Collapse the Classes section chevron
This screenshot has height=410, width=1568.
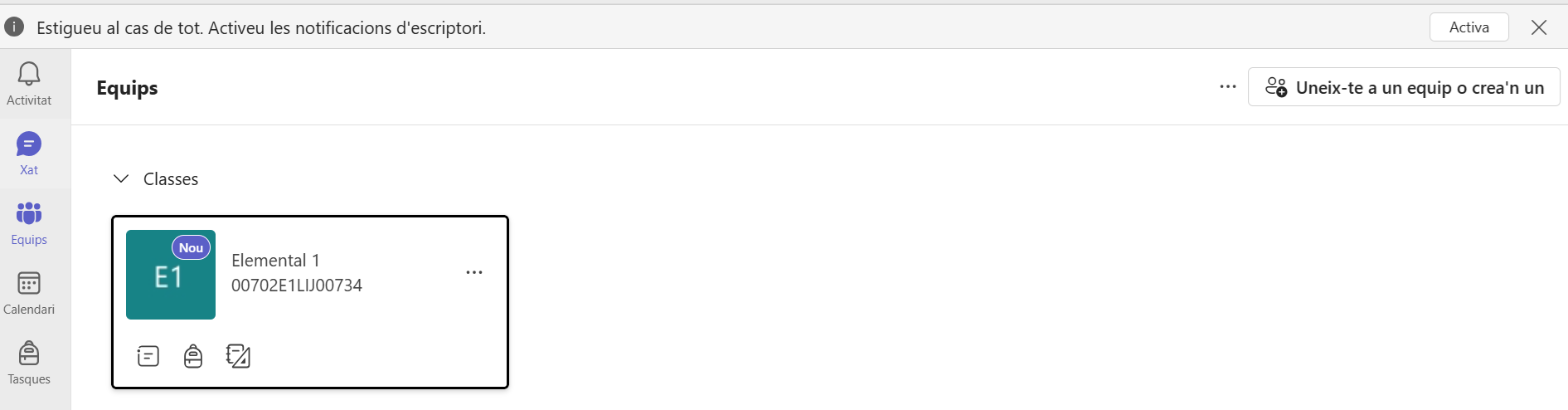click(121, 178)
